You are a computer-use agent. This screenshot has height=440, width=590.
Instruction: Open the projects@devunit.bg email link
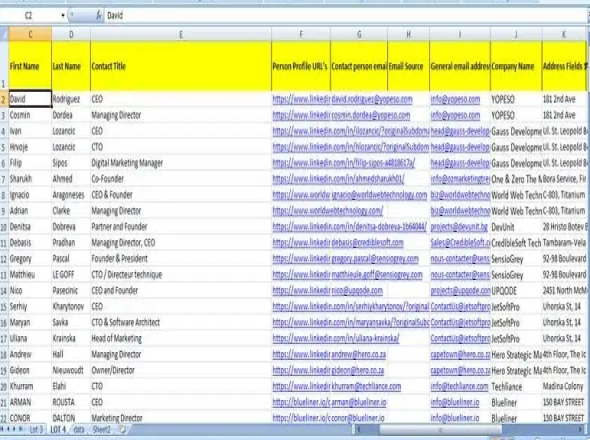(459, 227)
